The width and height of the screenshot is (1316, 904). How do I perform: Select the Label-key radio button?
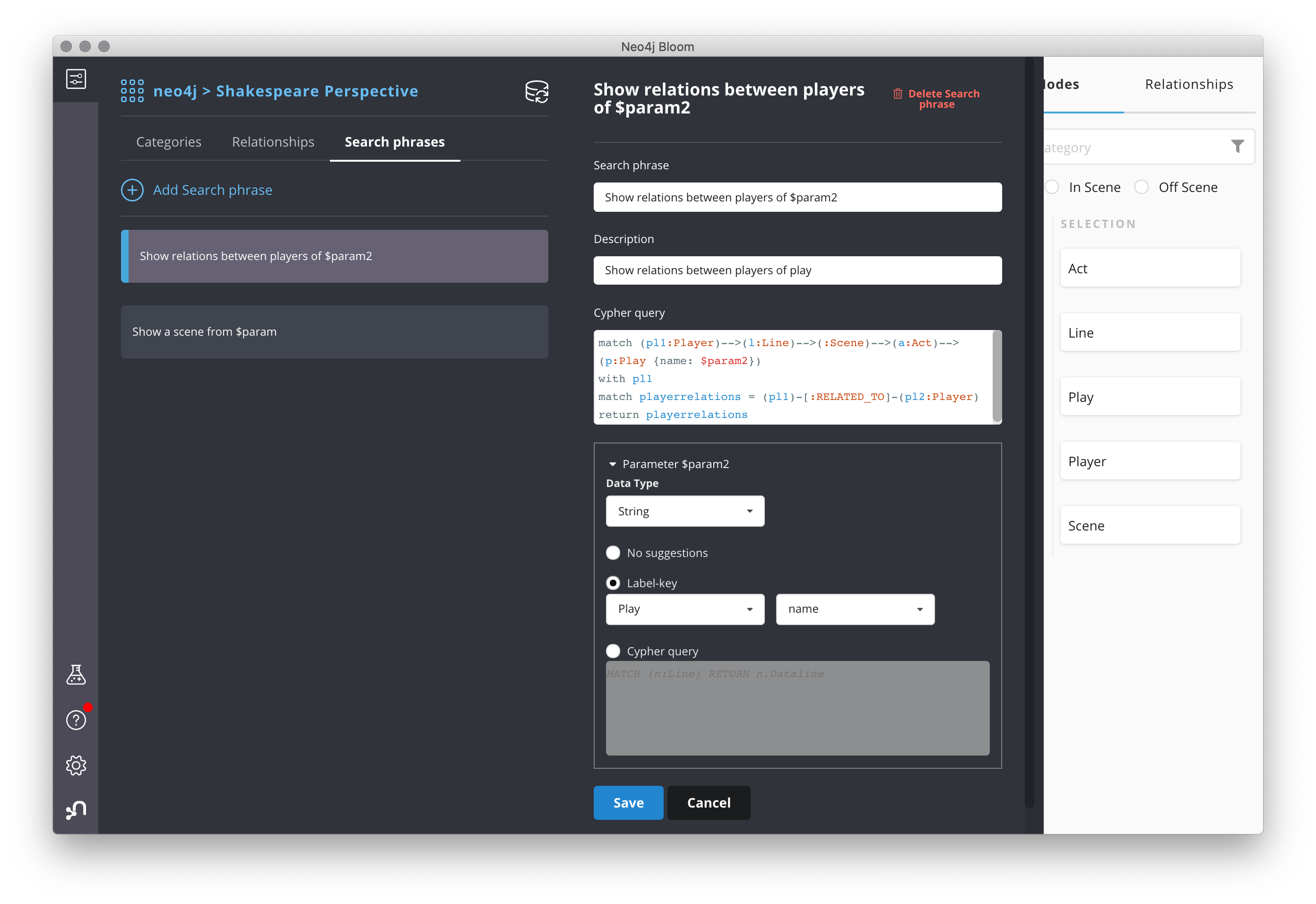point(613,583)
